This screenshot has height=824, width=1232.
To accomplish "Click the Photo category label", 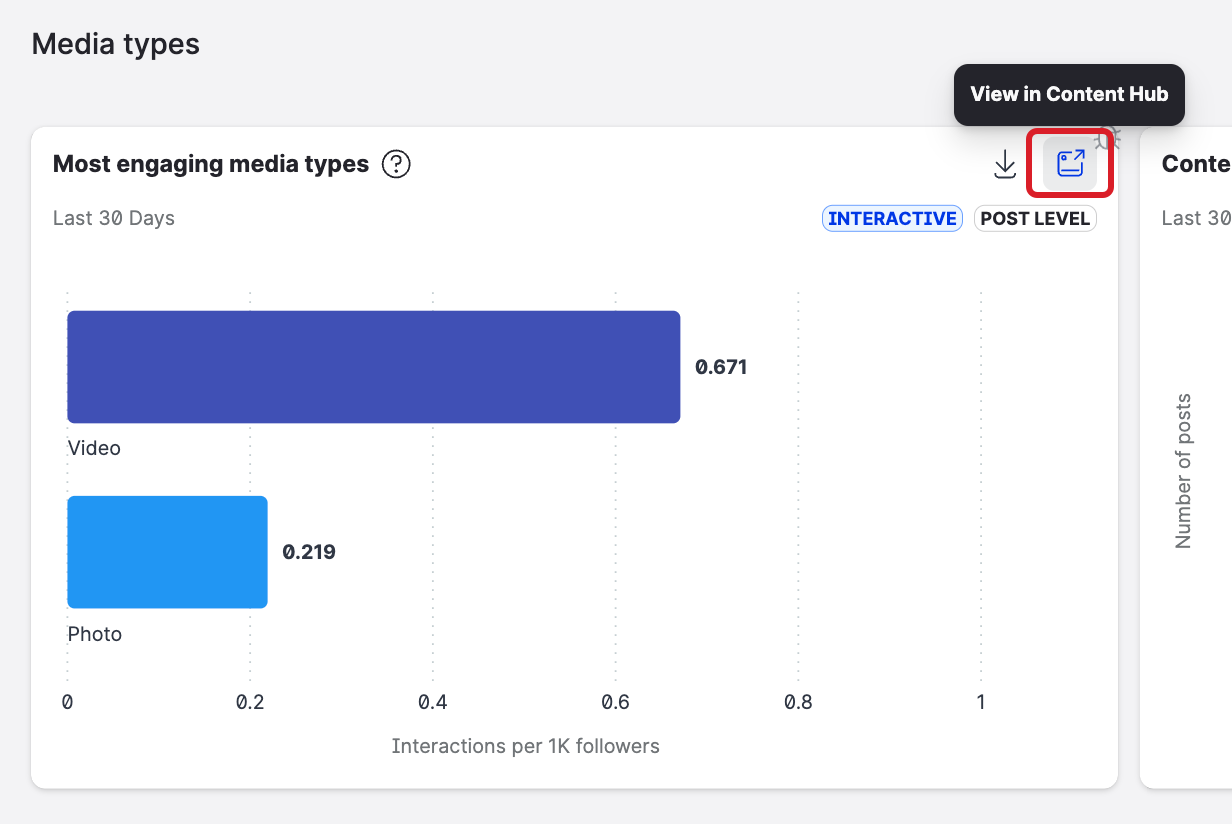I will pos(94,634).
